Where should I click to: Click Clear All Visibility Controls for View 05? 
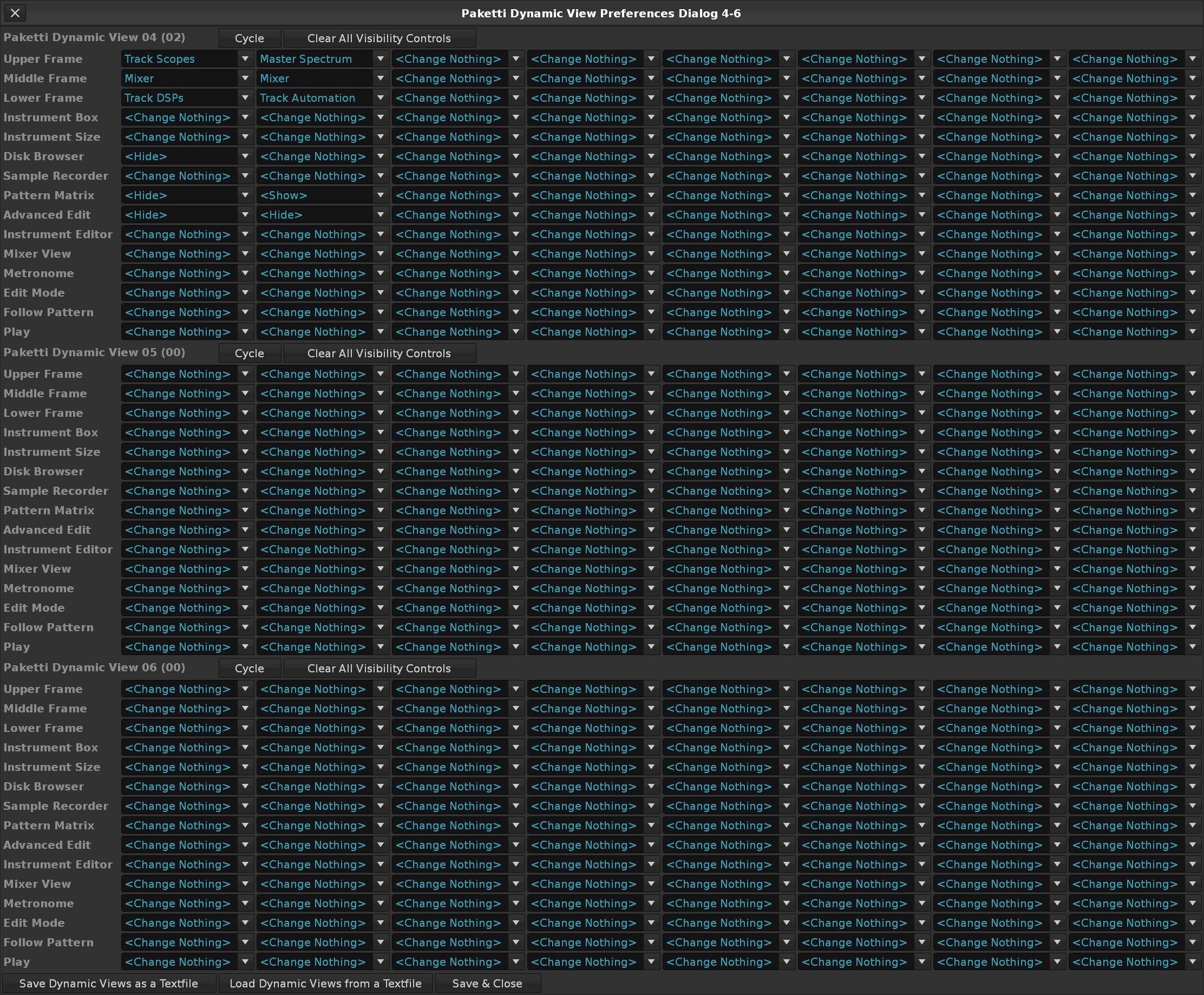coord(379,354)
